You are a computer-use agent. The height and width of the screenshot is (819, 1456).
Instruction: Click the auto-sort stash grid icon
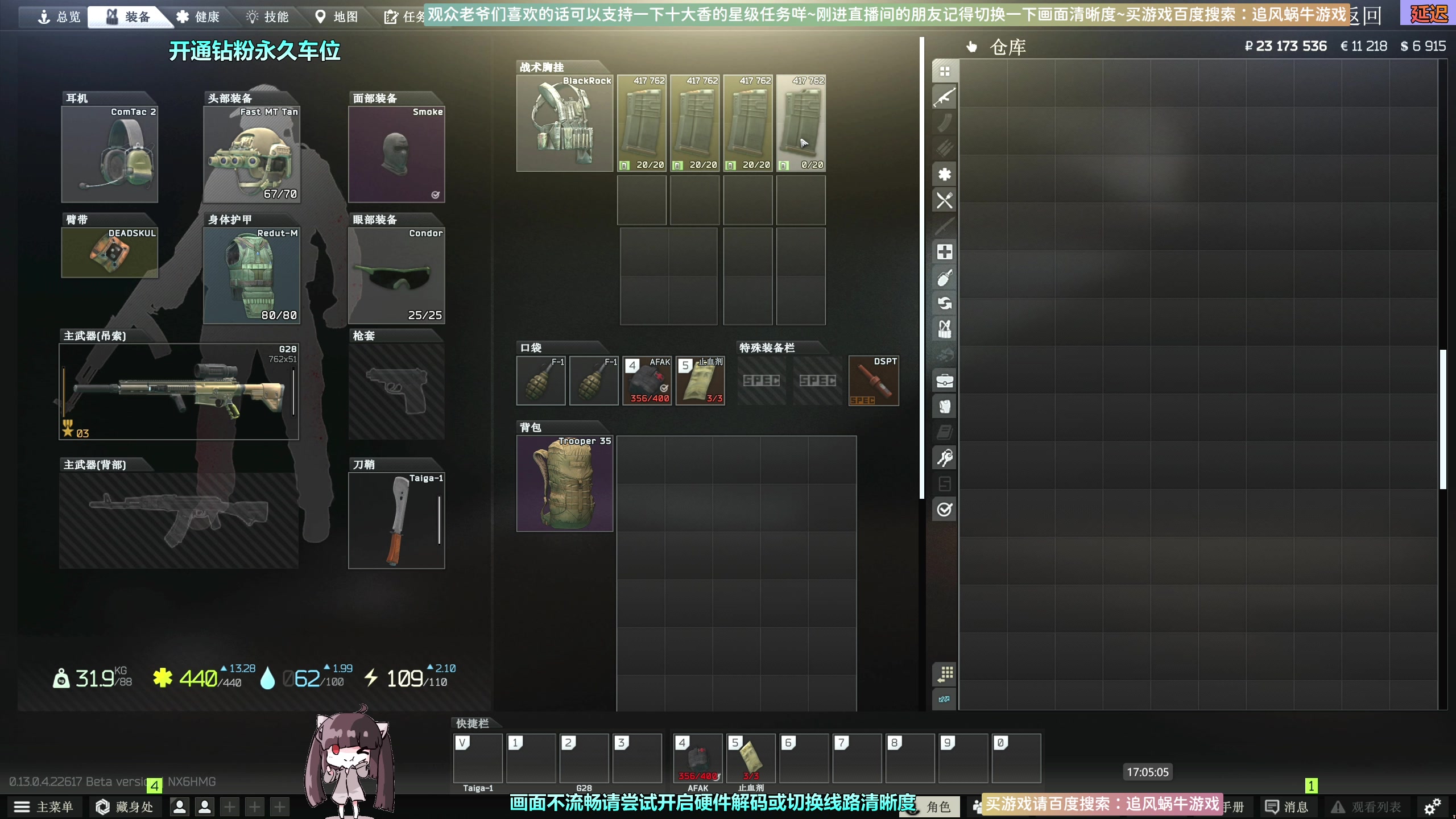point(944,674)
